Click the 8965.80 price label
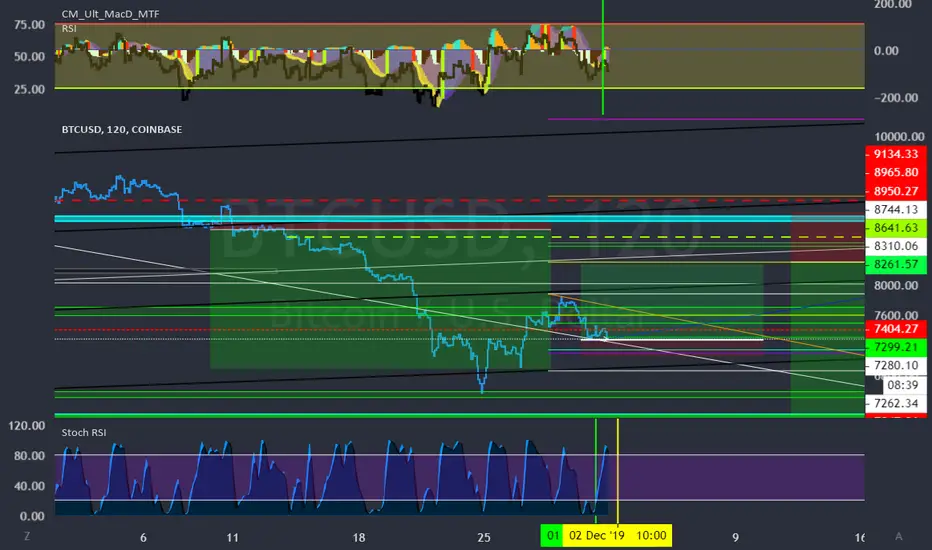932x550 pixels. [896, 172]
